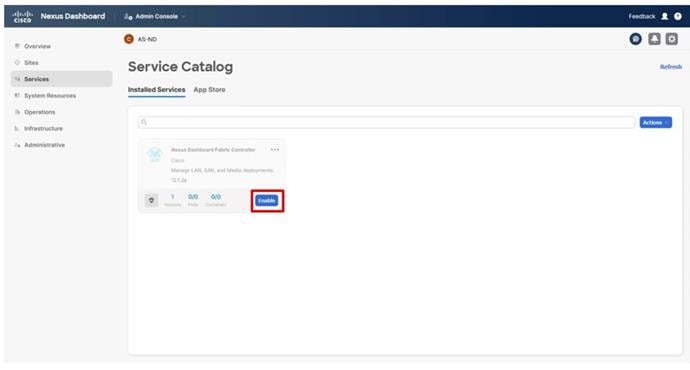Click the Enable button on service card
690x370 pixels.
(x=267, y=201)
